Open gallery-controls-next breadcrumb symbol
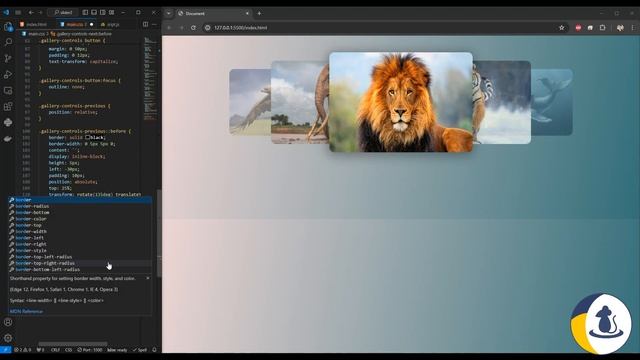 81,34
